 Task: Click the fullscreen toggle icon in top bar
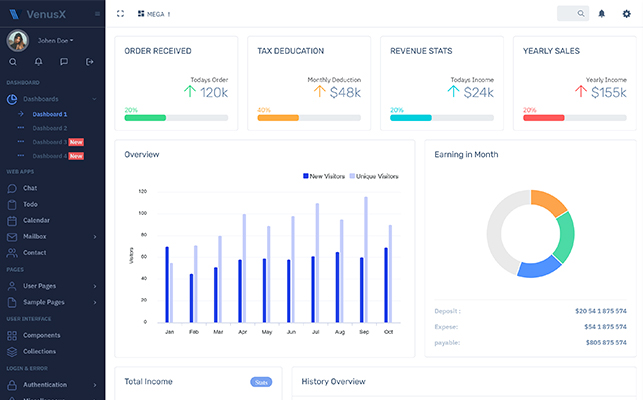[120, 14]
